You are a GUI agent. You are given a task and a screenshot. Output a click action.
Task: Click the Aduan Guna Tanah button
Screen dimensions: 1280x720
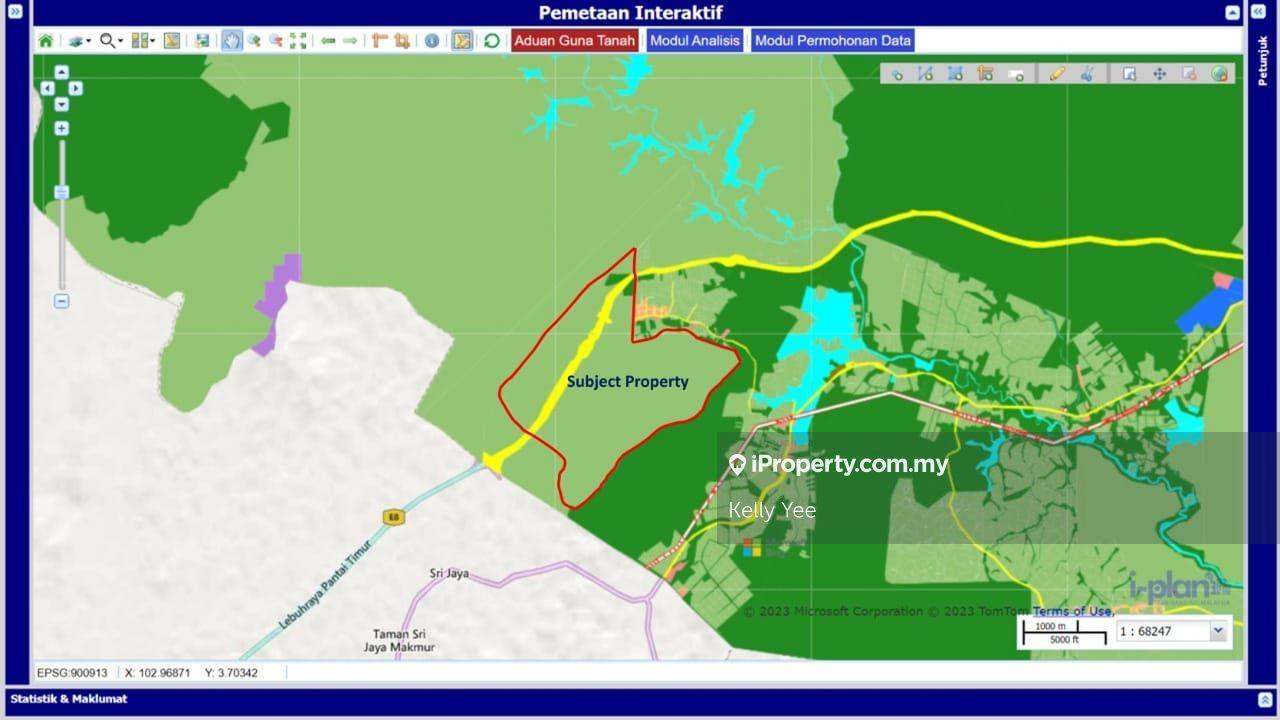575,41
